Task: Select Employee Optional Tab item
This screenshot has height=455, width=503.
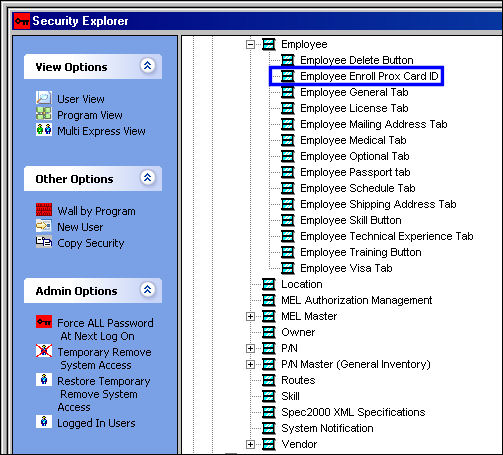Action: pos(355,156)
